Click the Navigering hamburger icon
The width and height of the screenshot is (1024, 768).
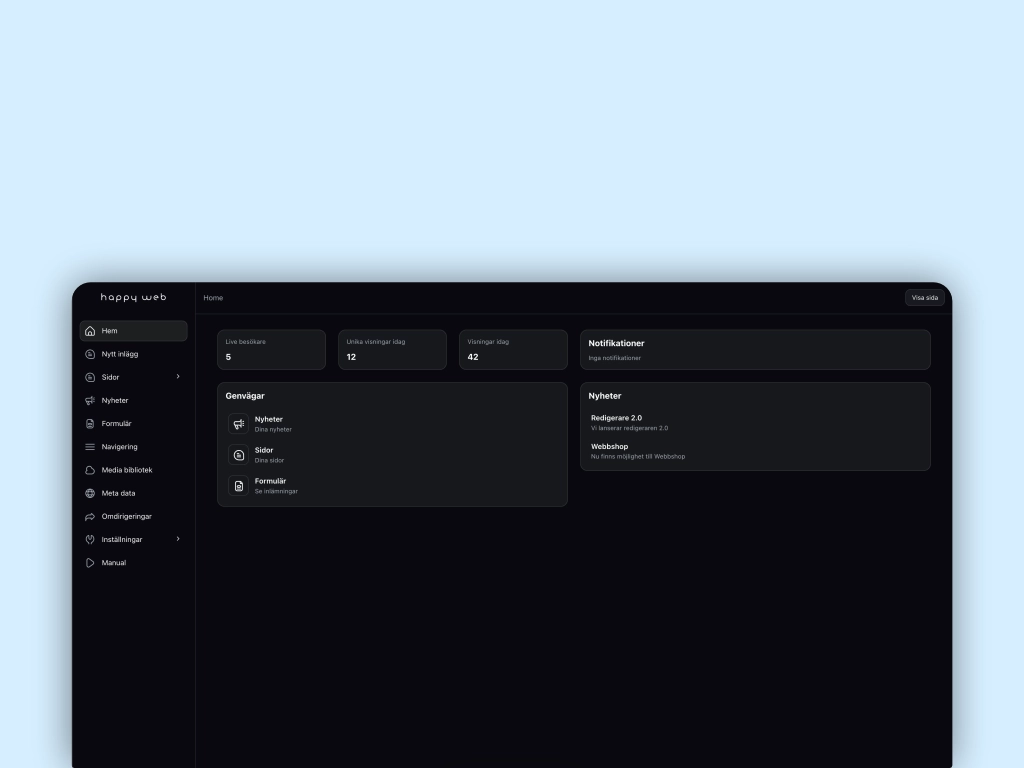click(x=90, y=447)
